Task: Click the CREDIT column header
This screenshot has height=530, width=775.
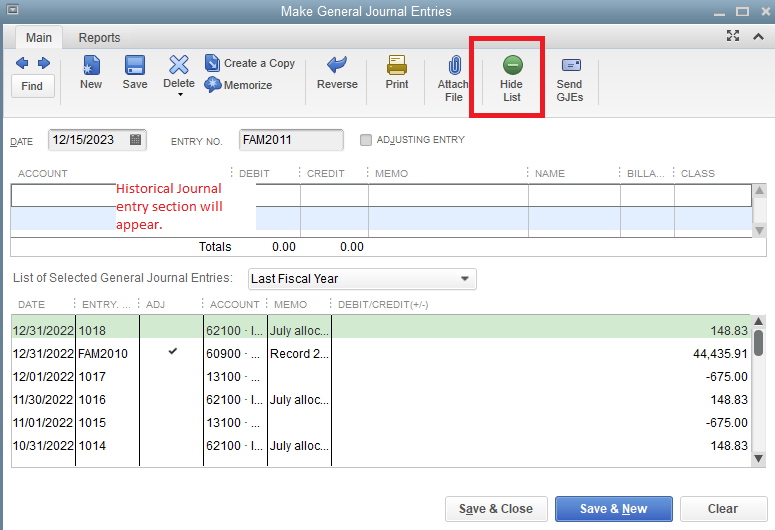Action: pyautogui.click(x=325, y=174)
